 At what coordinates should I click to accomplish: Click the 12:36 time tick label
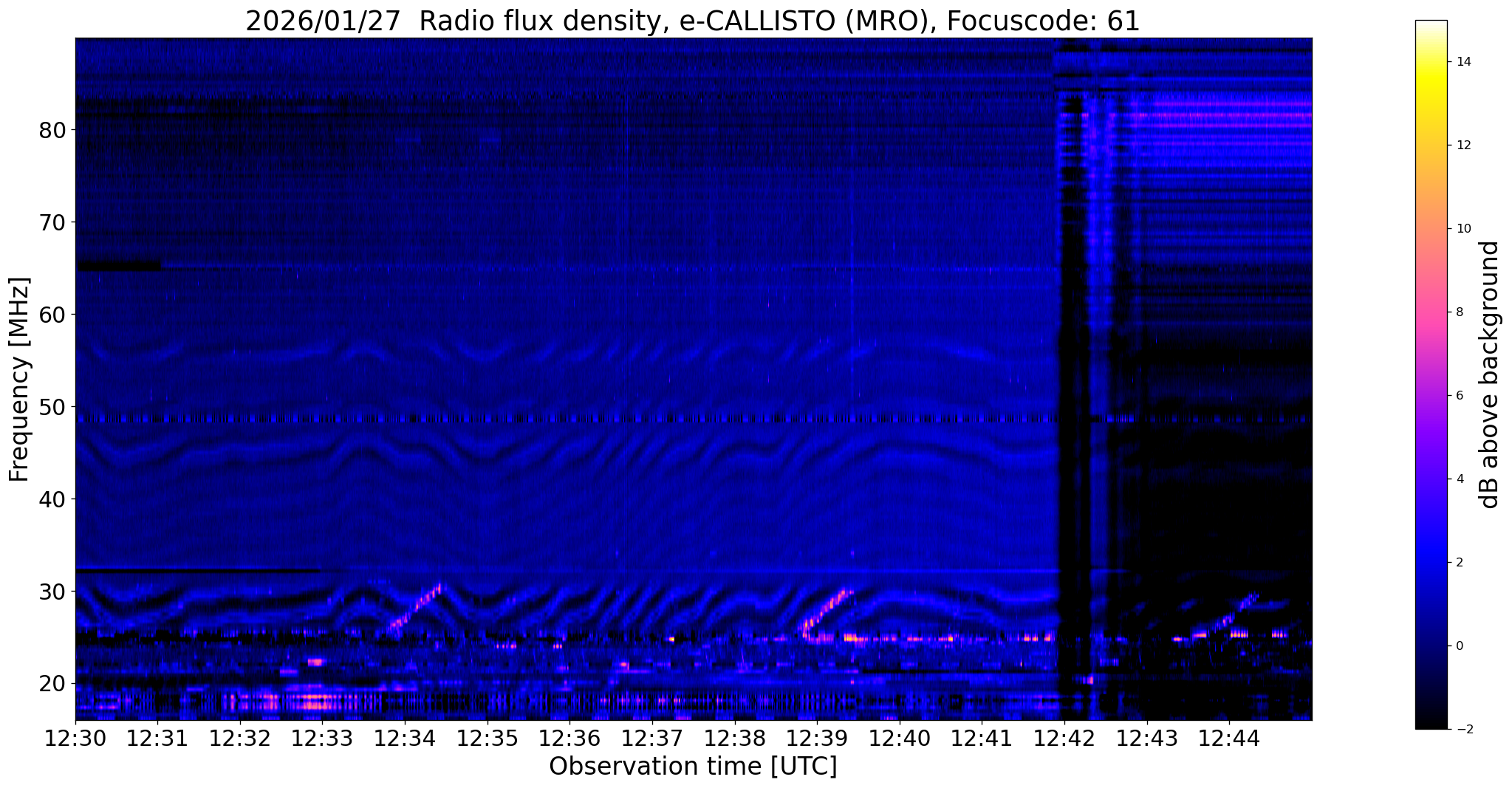click(569, 738)
